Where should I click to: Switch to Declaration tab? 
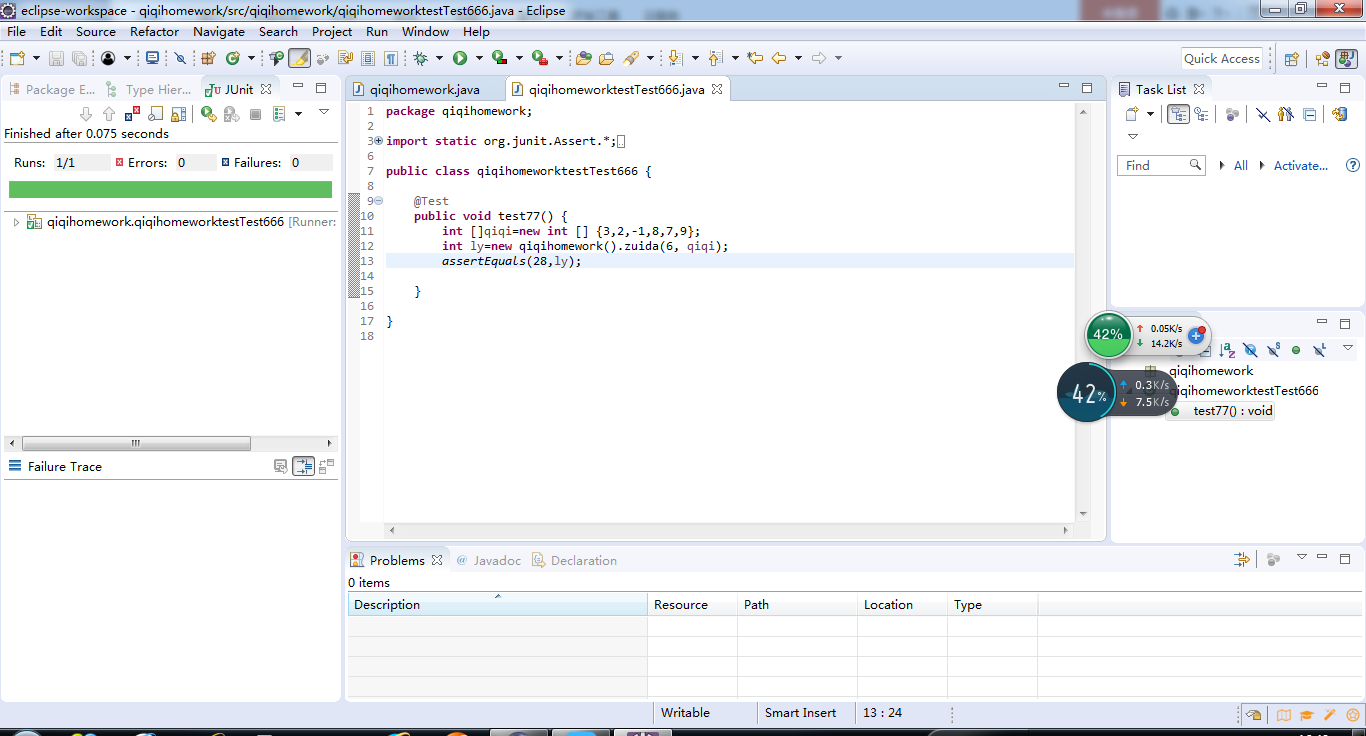coord(574,560)
